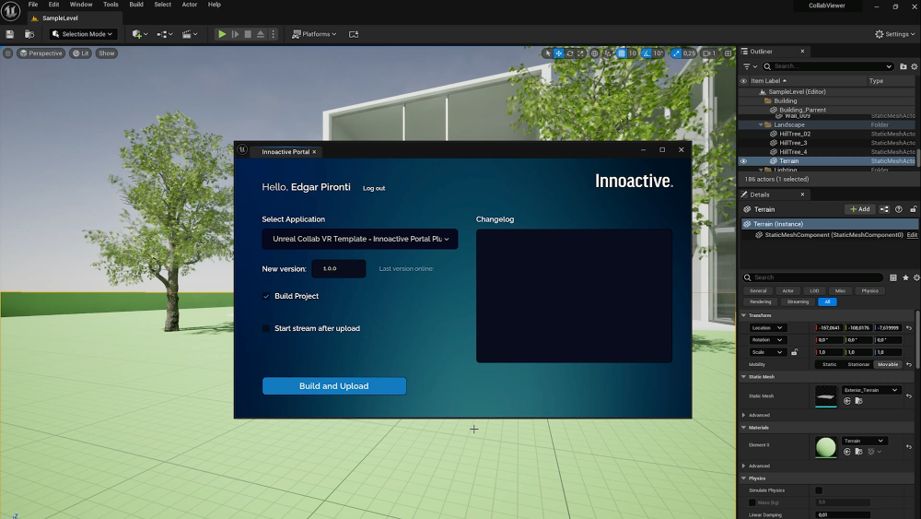Click the skip frame playback button

(235, 34)
